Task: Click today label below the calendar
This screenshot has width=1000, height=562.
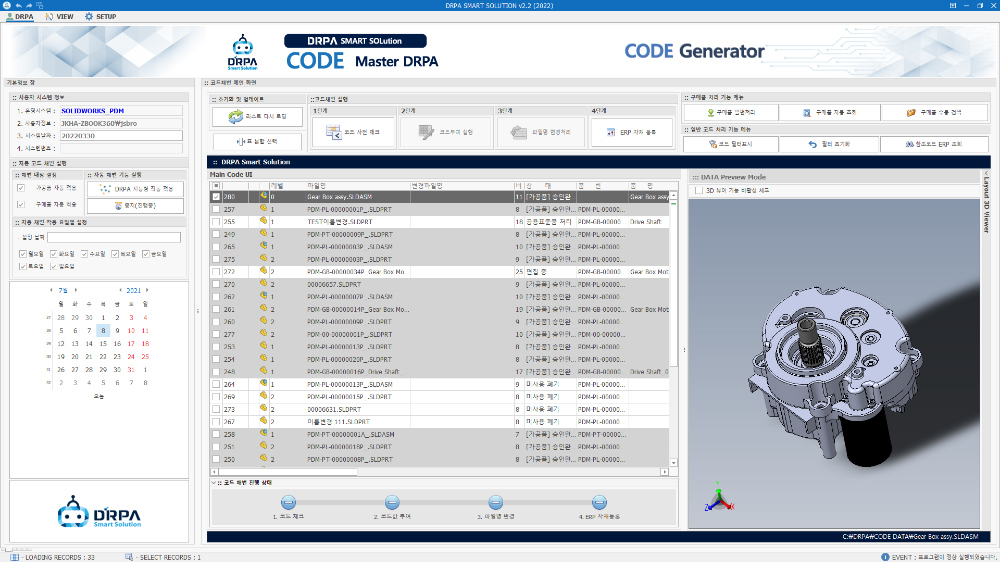Action: pyautogui.click(x=99, y=396)
